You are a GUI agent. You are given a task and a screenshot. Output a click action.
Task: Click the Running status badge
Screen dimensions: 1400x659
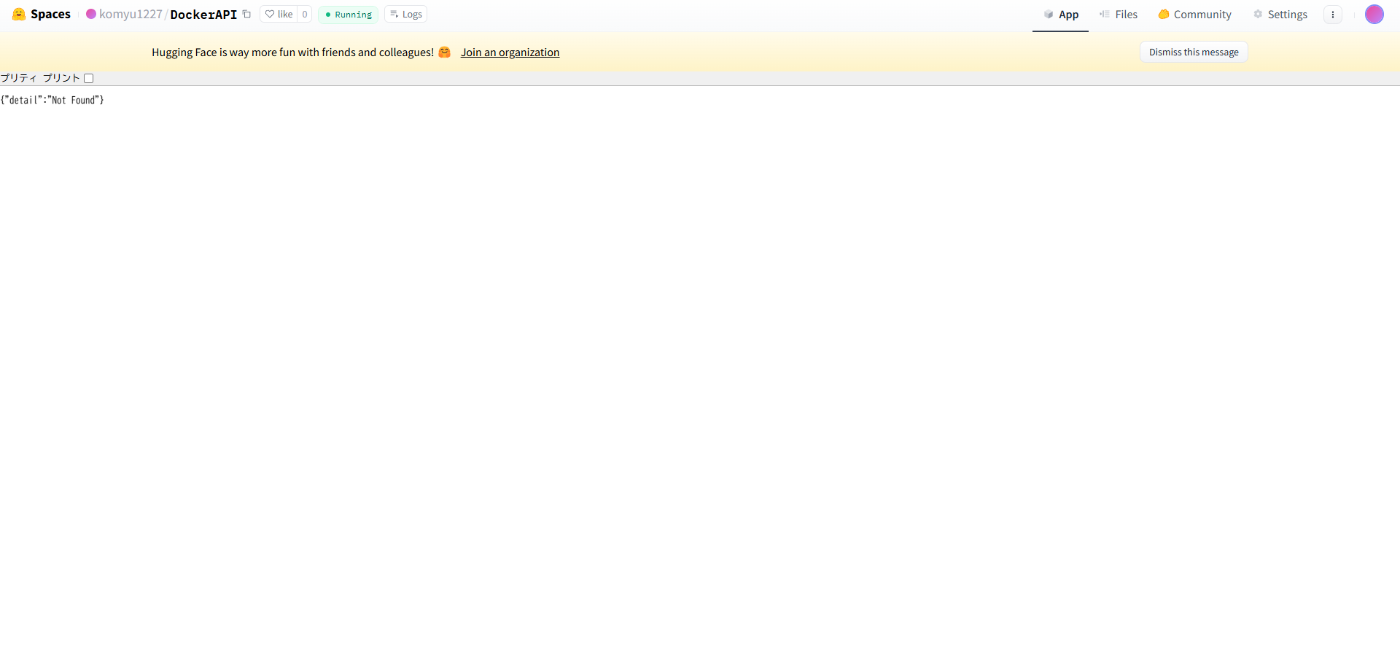[348, 14]
